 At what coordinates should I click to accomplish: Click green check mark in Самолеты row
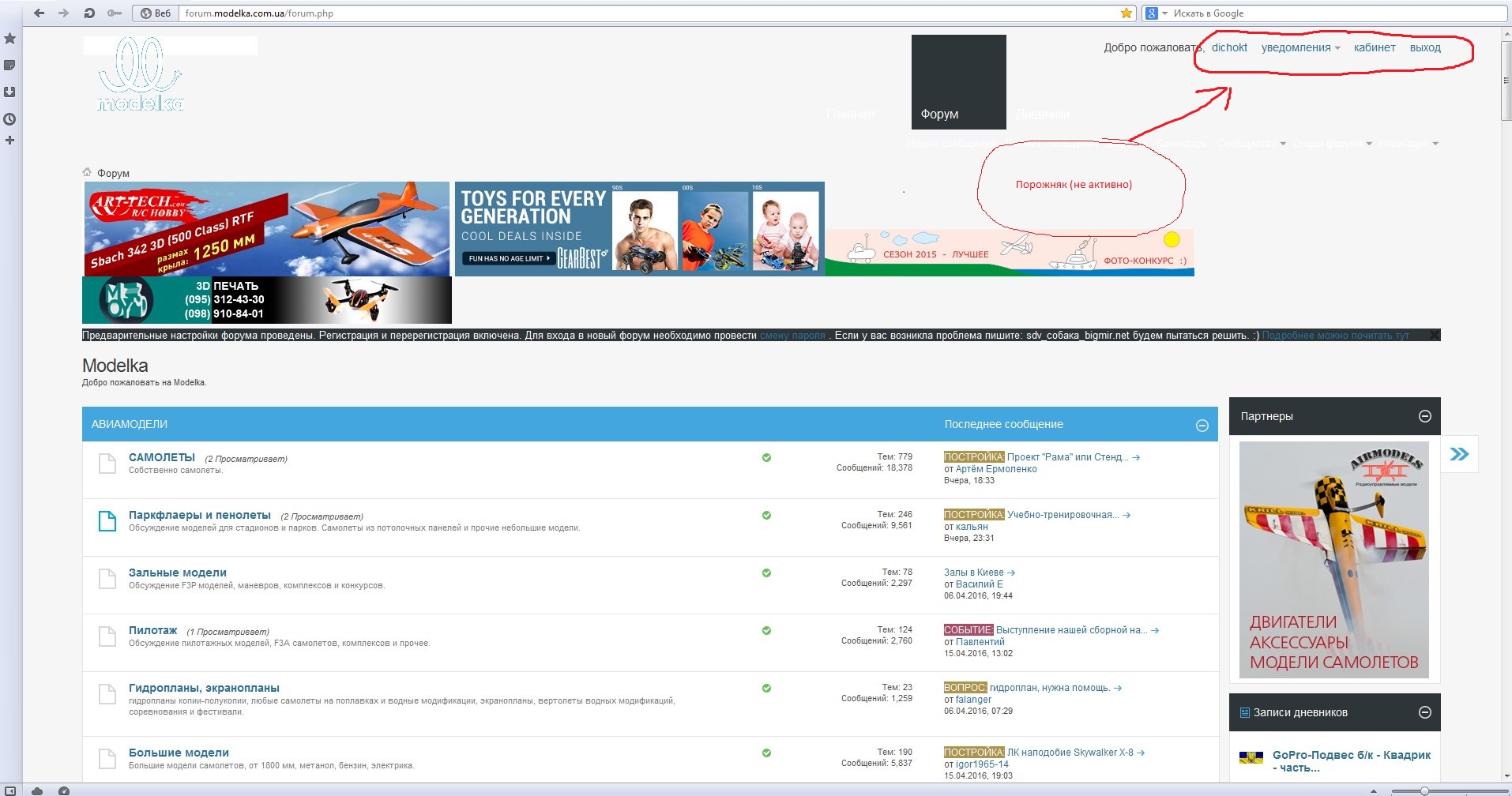pos(766,457)
